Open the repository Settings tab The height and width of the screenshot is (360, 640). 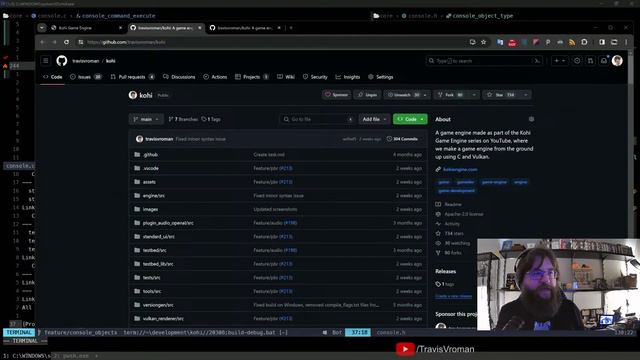380,77
